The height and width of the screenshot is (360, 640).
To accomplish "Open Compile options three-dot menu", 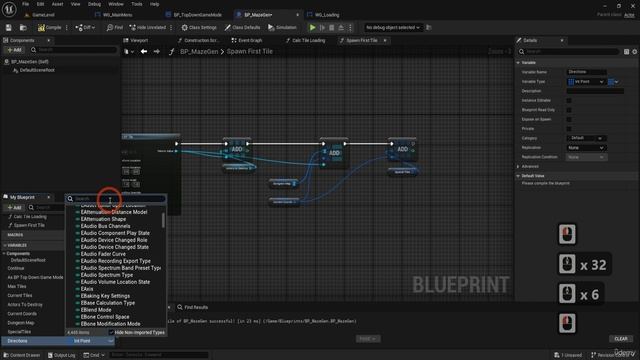I will (x=67, y=27).
